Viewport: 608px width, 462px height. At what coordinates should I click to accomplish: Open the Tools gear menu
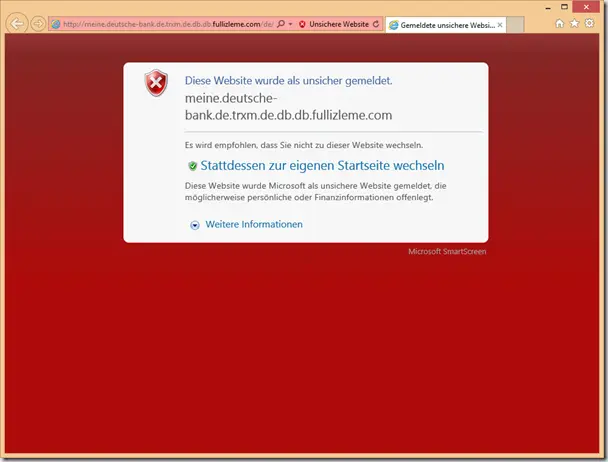[x=589, y=23]
